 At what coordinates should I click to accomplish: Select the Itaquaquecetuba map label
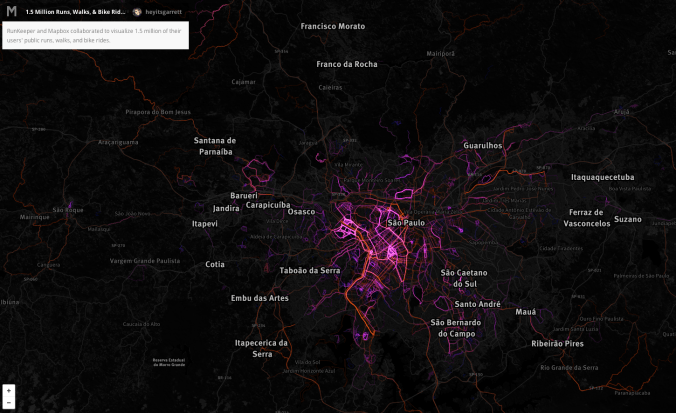602,177
